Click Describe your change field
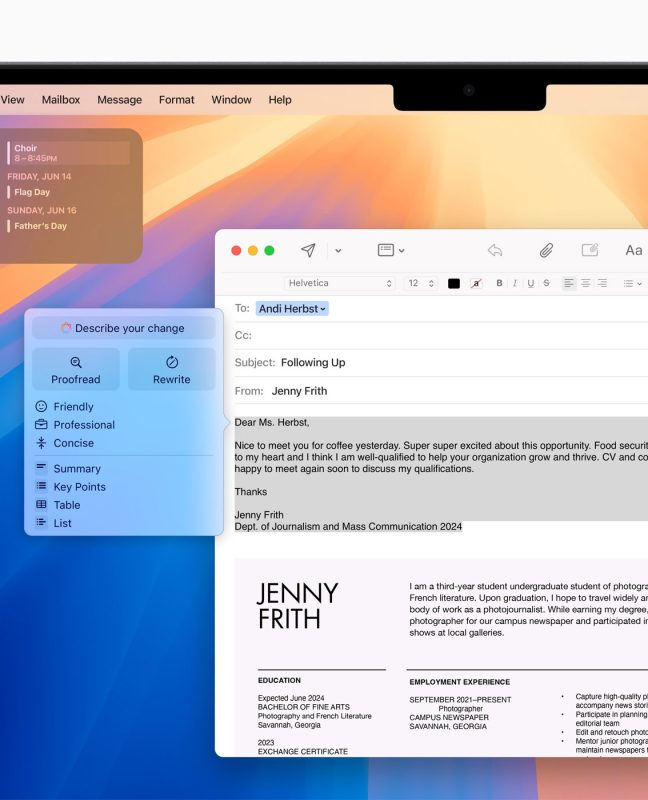This screenshot has width=648, height=800. click(x=123, y=328)
